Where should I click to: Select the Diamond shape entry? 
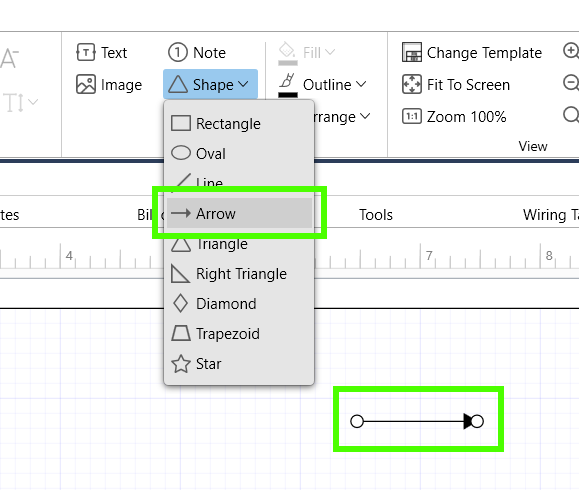239,304
